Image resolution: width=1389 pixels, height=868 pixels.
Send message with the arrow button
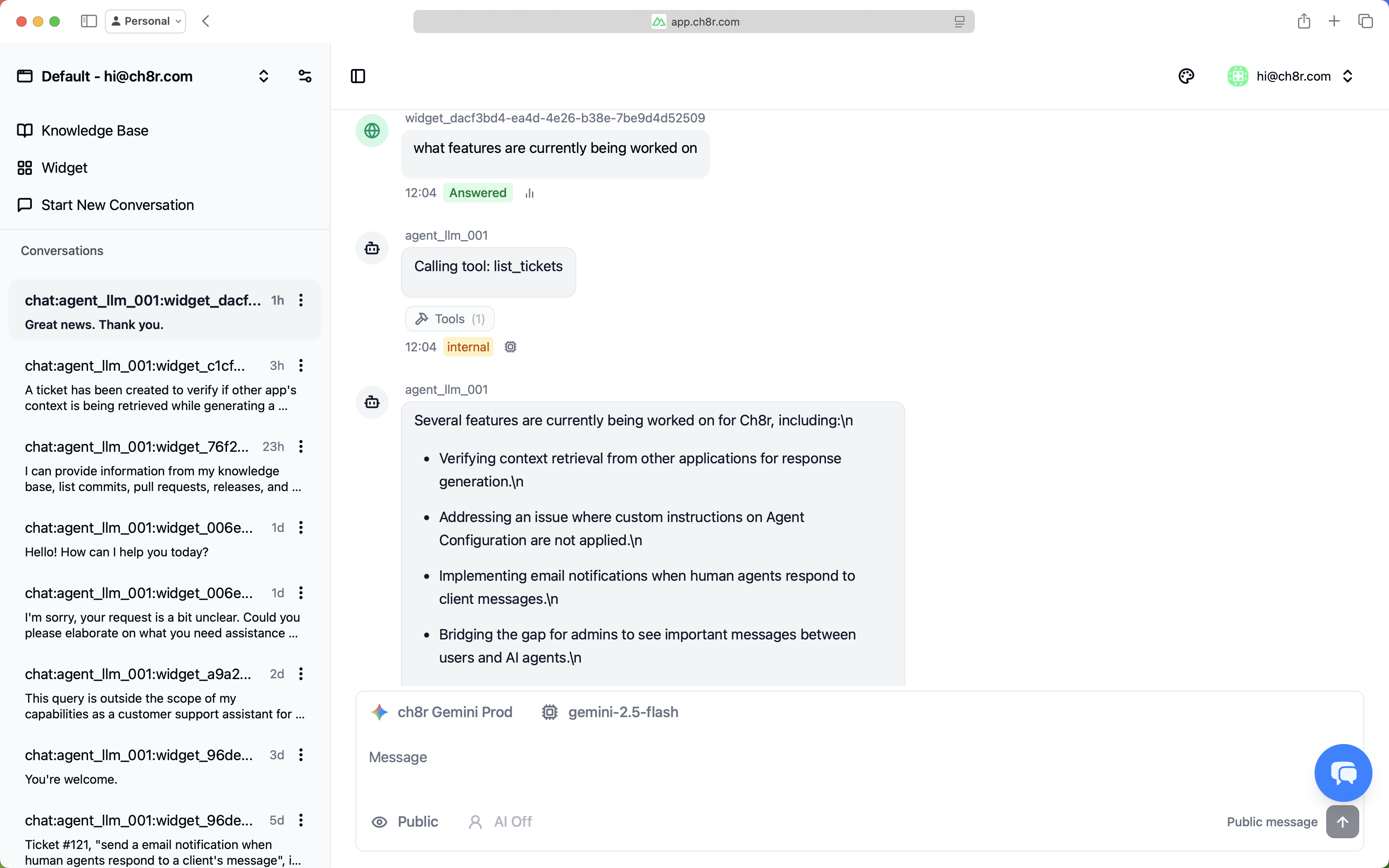click(x=1342, y=822)
